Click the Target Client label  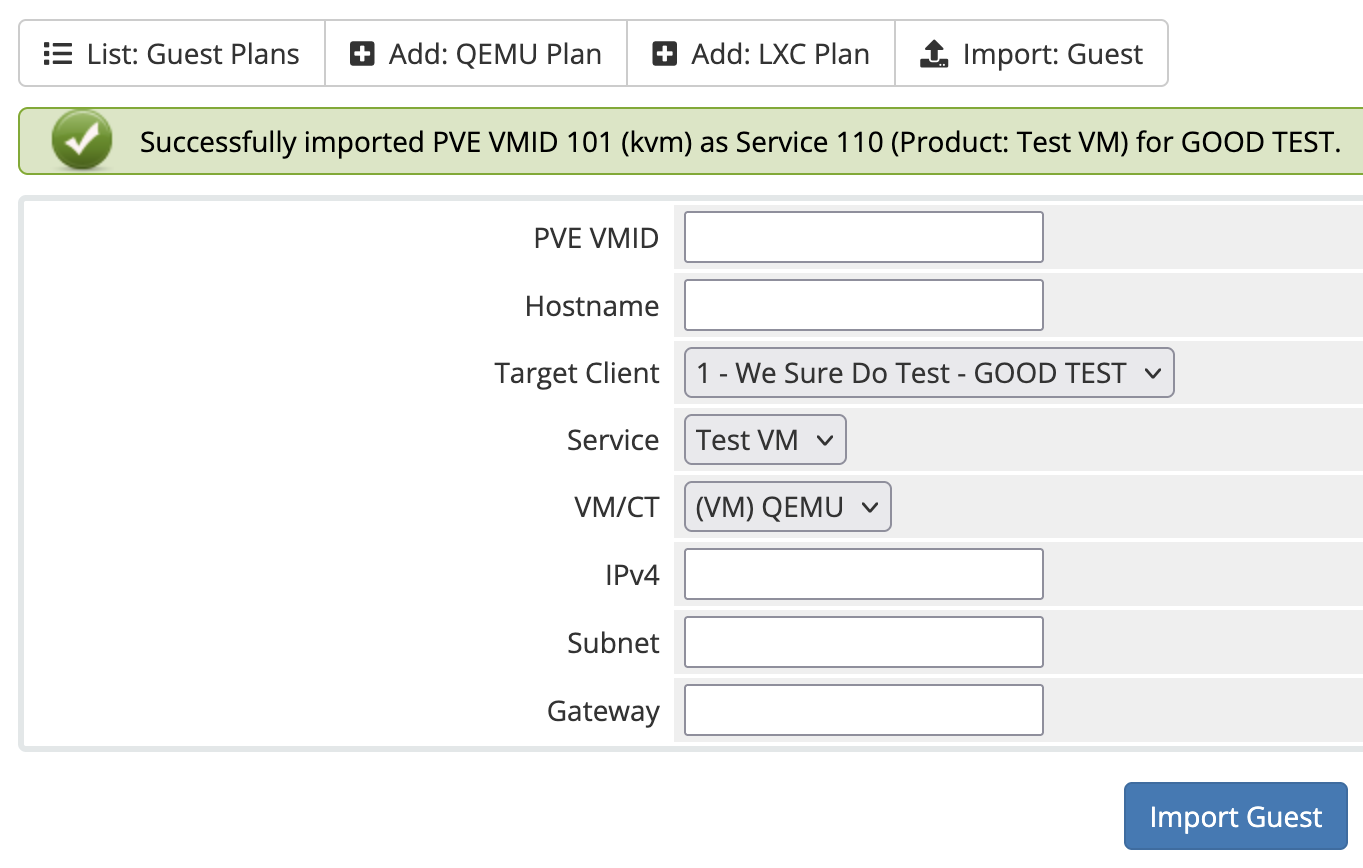[x=577, y=372]
